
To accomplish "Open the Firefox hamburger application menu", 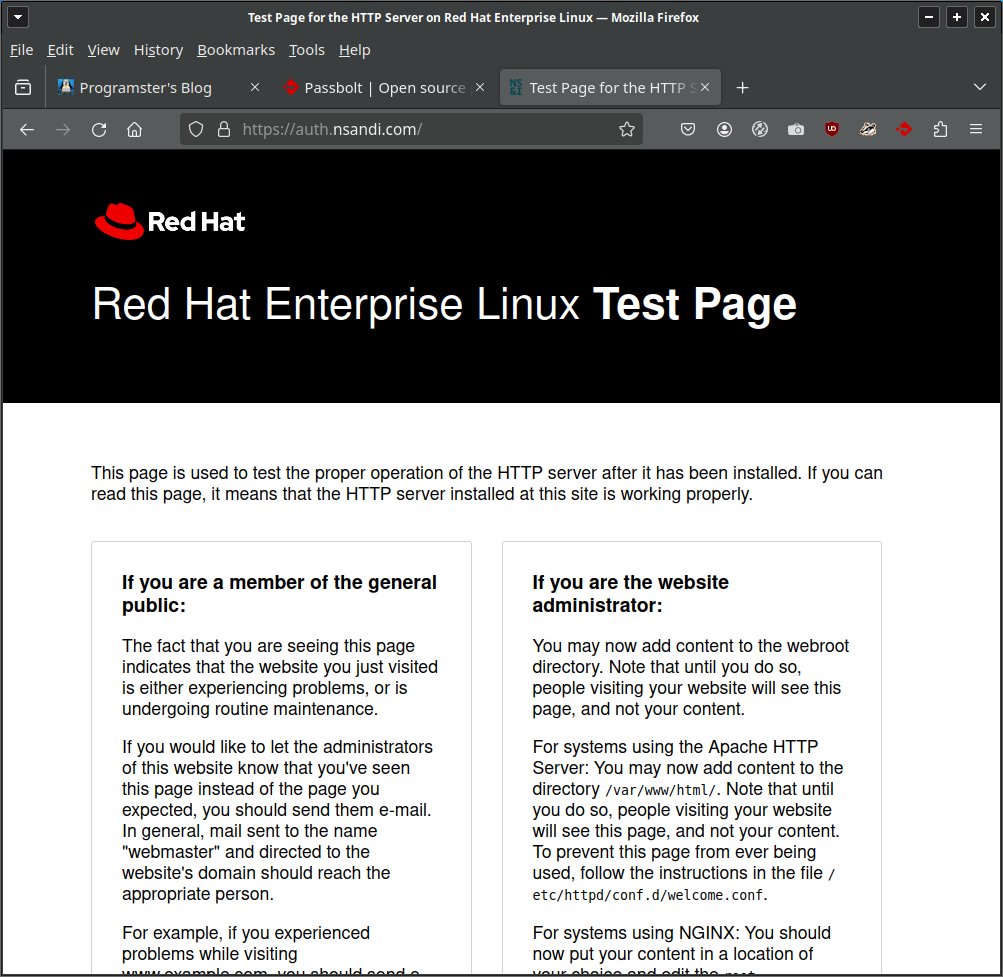I will pyautogui.click(x=976, y=129).
